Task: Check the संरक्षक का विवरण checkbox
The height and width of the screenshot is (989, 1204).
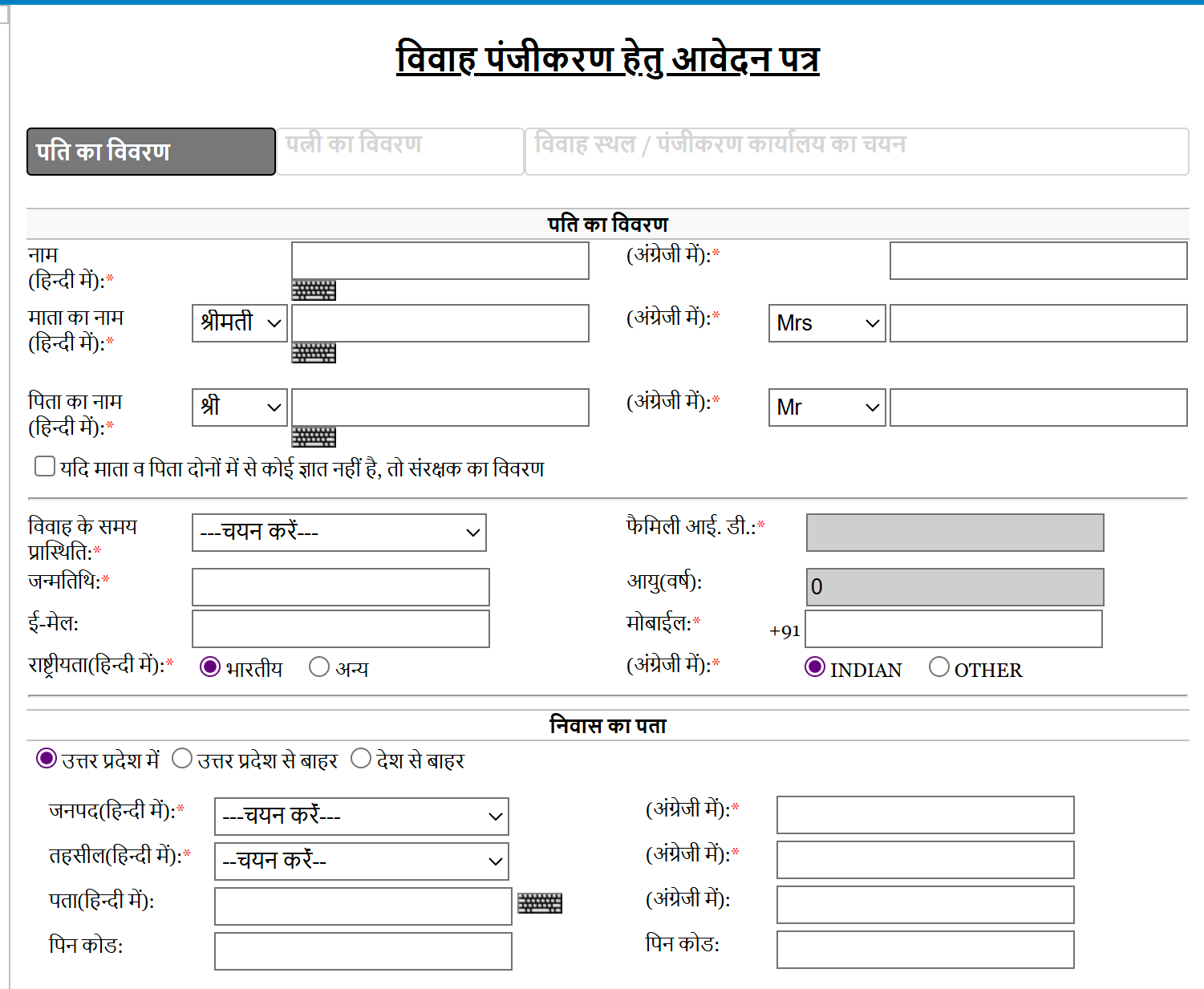Action: [44, 466]
